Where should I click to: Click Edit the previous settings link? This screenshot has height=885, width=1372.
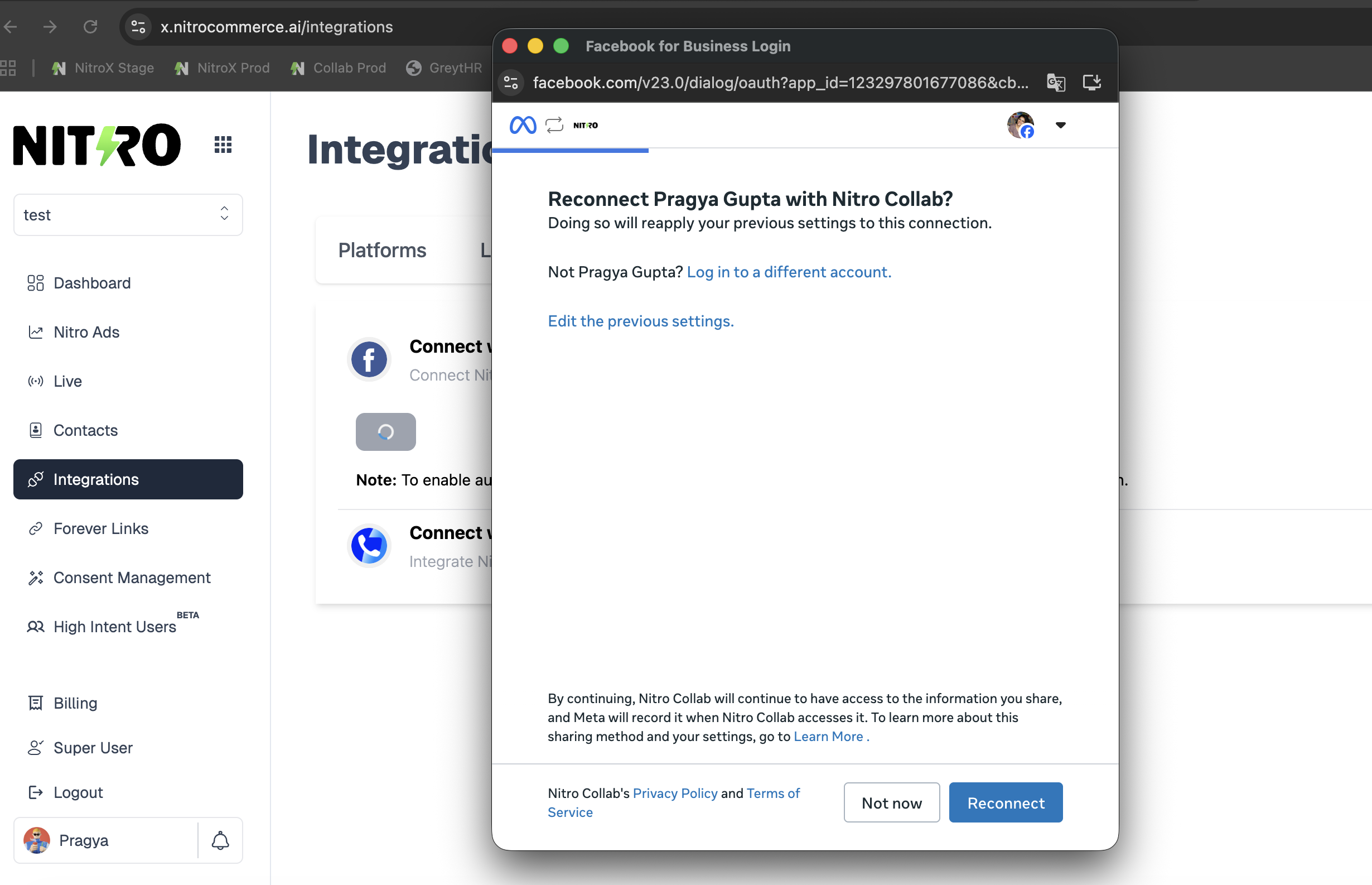tap(640, 321)
